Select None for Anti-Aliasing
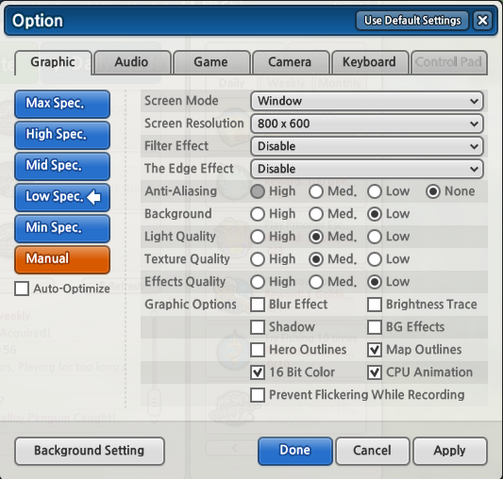This screenshot has height=479, width=503. pos(433,191)
